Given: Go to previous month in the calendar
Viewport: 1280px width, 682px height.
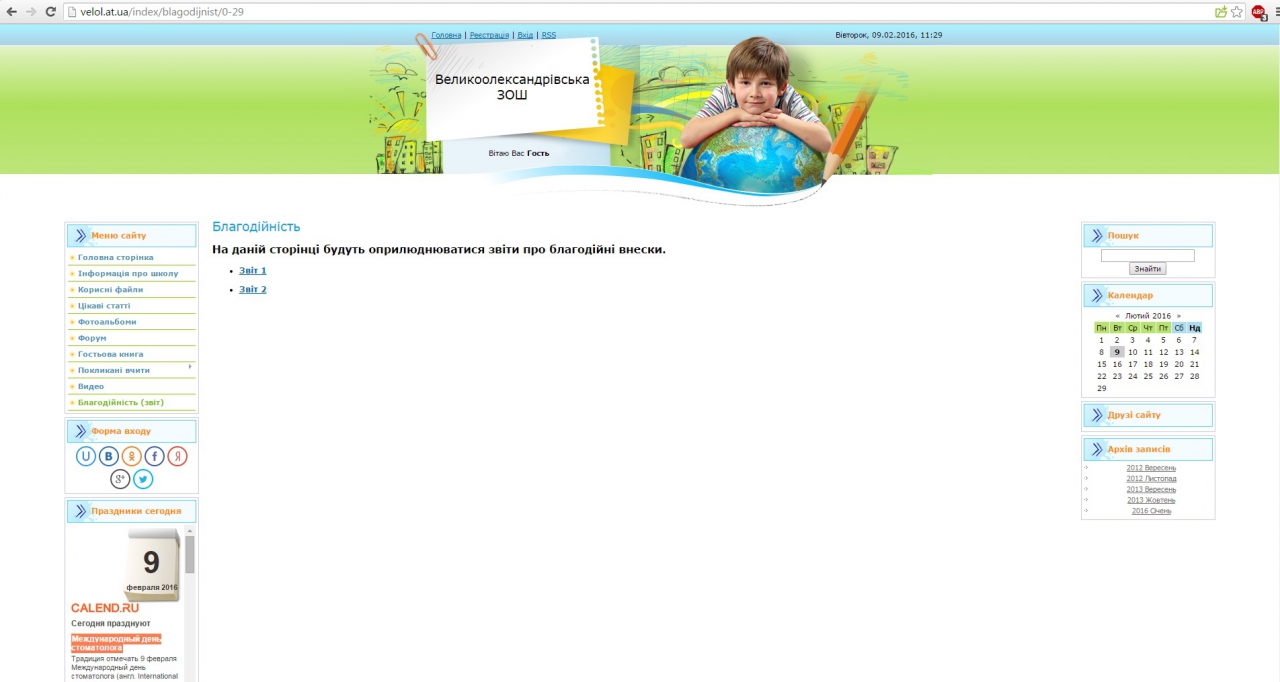Looking at the screenshot, I should coord(1117,316).
